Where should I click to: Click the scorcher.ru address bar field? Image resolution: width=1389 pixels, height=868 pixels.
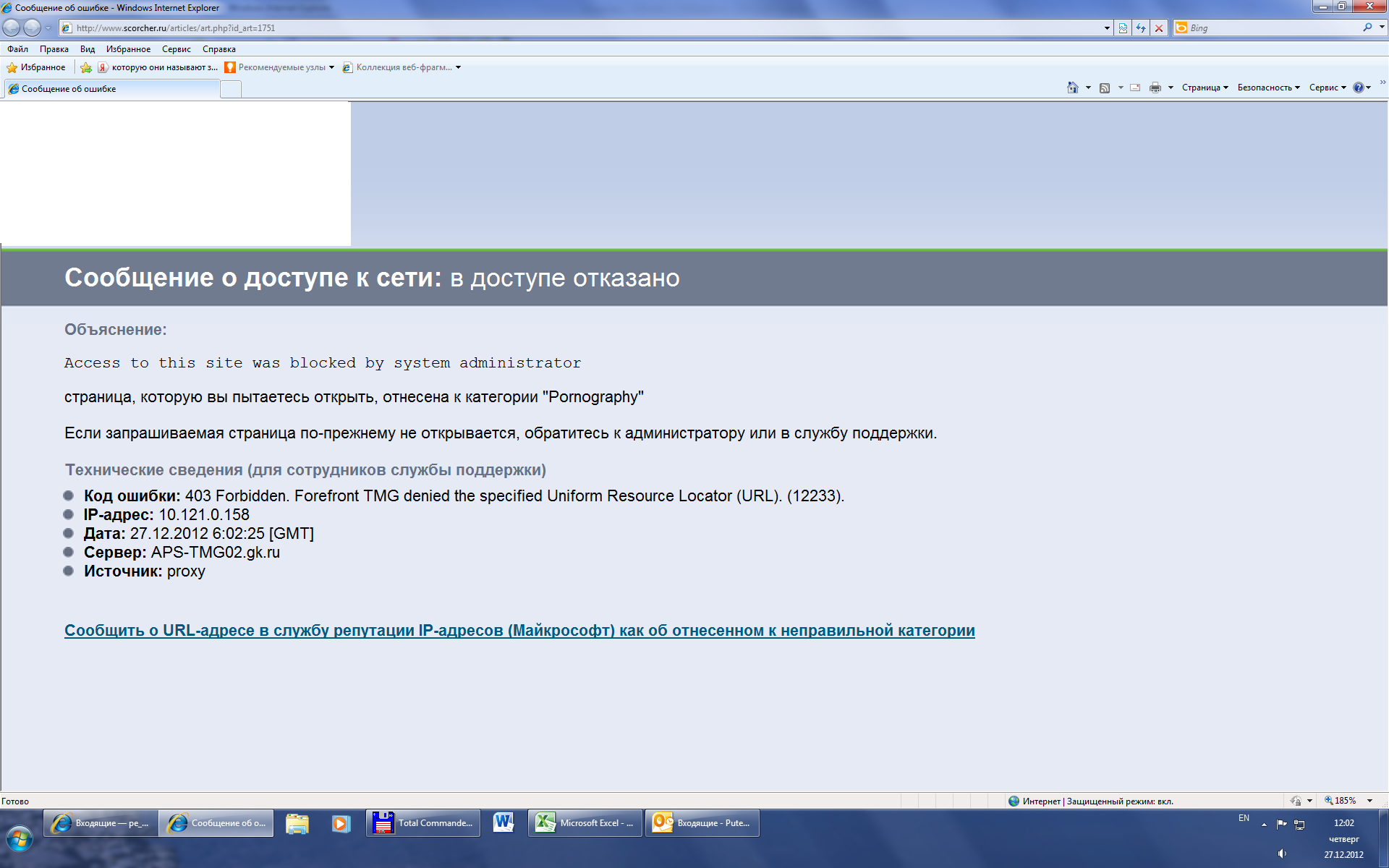click(580, 28)
